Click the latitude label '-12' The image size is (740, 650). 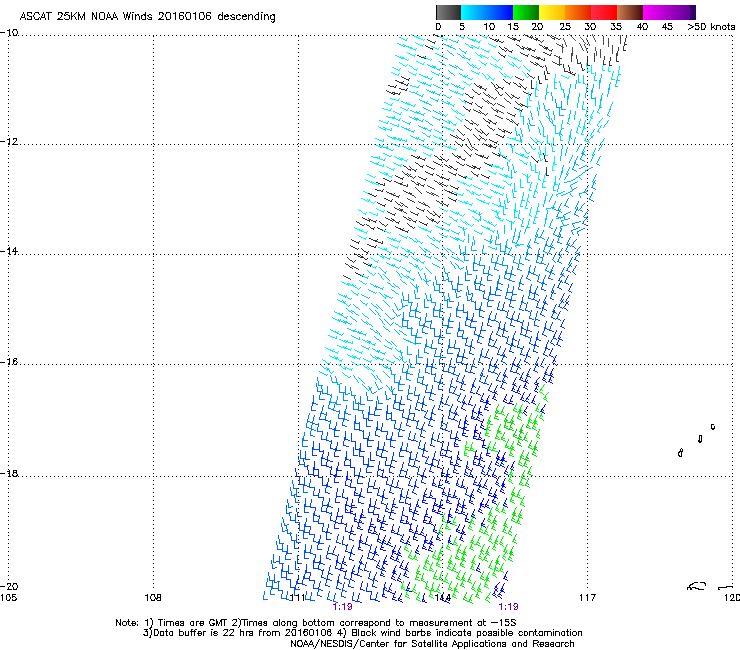click(9, 142)
